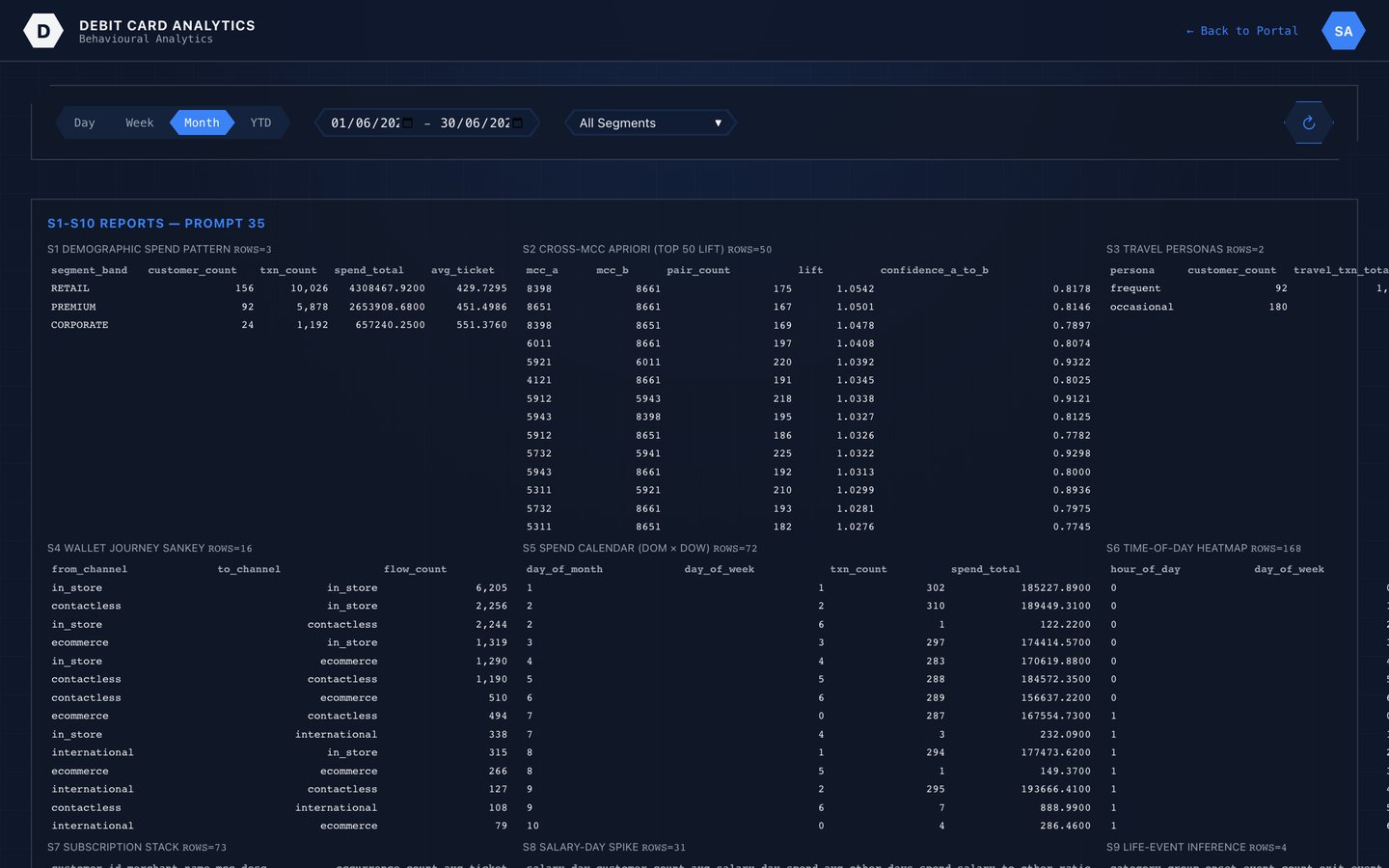Click the from_channel column header

coord(90,569)
